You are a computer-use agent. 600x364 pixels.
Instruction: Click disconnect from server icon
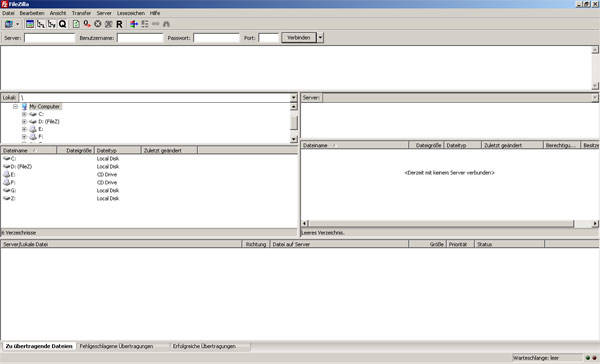[108, 24]
